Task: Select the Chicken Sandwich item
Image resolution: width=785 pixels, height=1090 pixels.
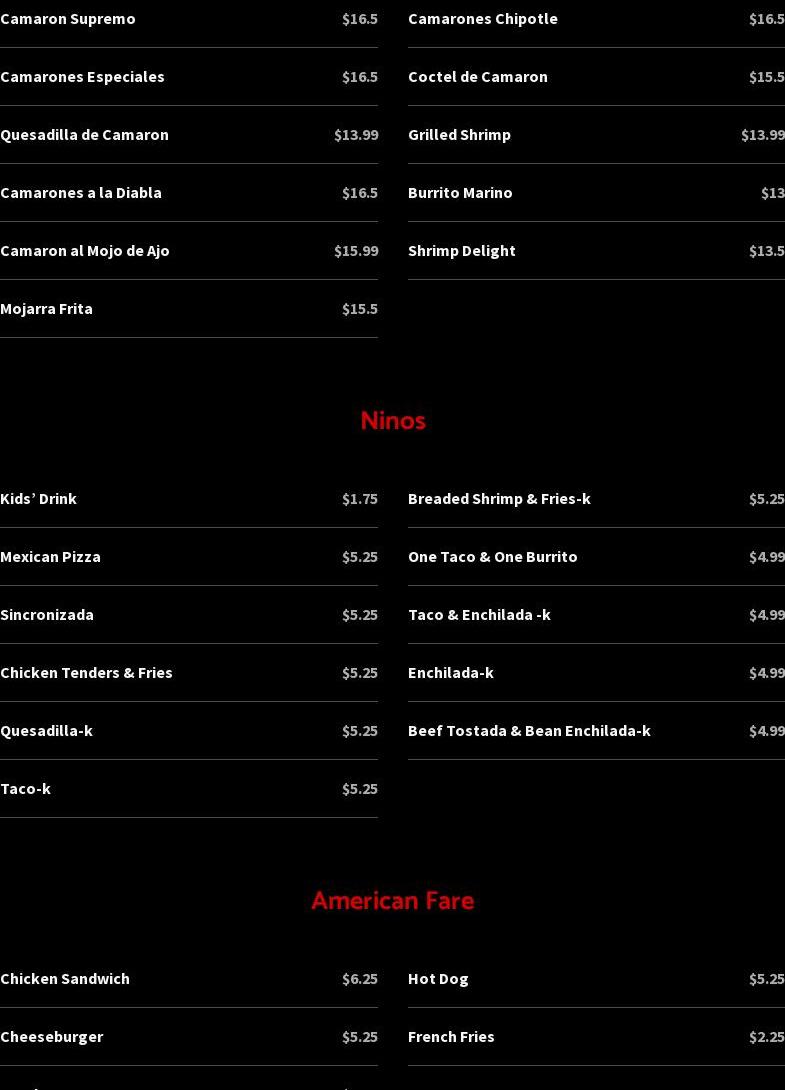Action: pyautogui.click(x=65, y=979)
